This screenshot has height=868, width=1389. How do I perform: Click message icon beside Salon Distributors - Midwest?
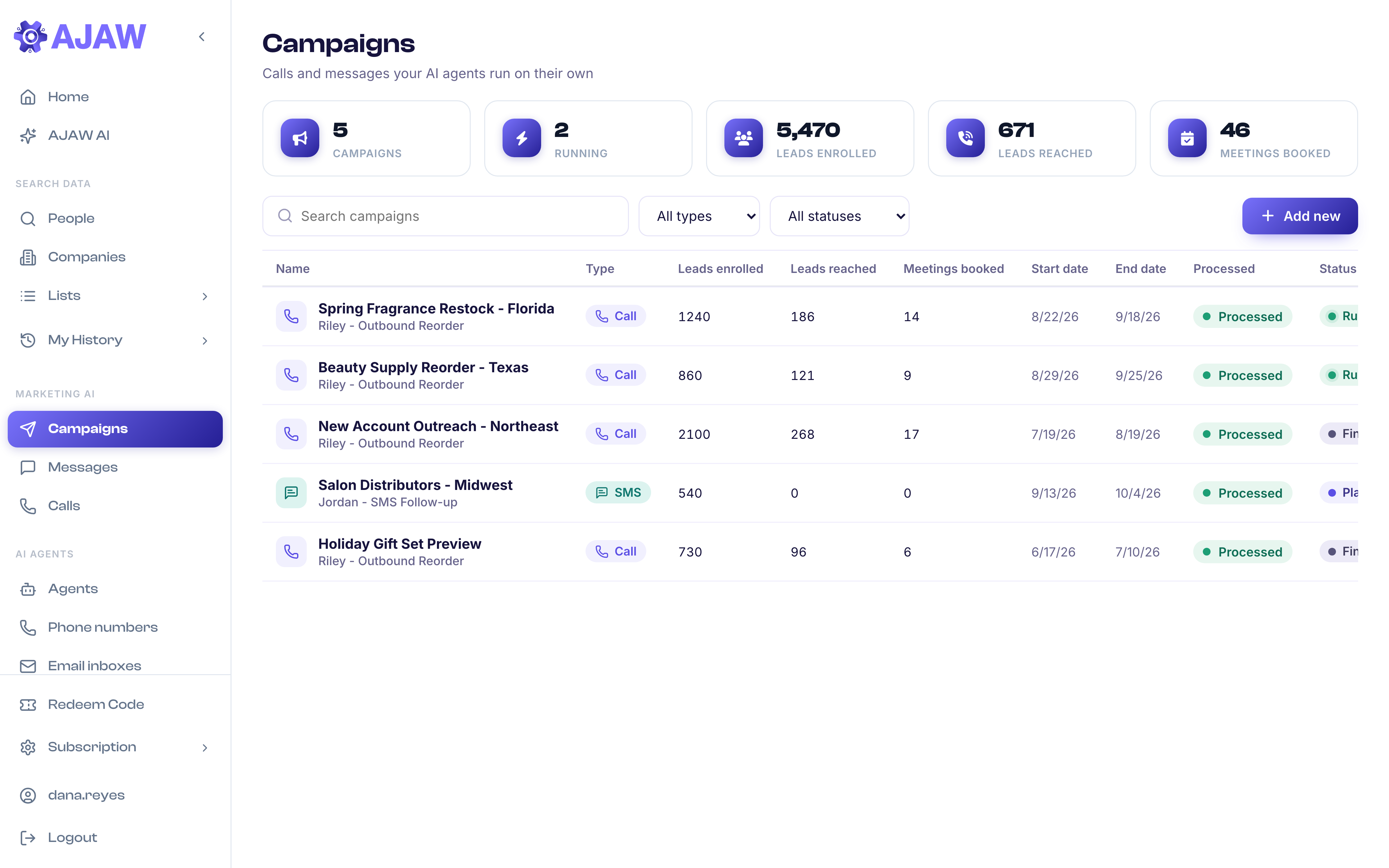coord(291,493)
